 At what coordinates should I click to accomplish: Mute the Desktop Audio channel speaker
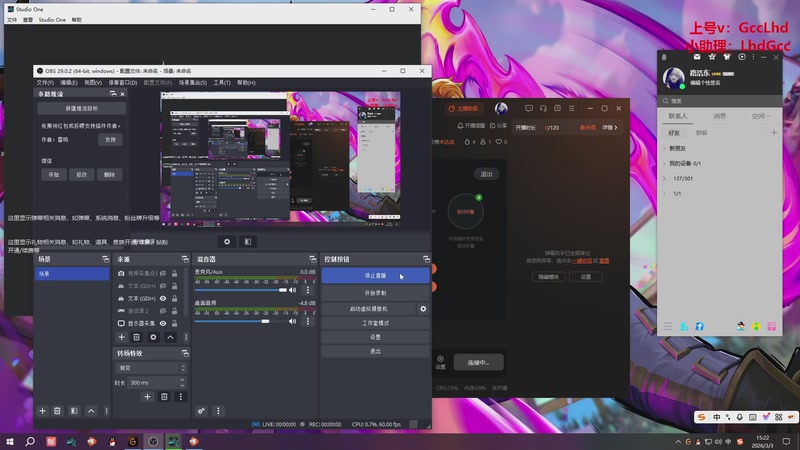pos(292,321)
